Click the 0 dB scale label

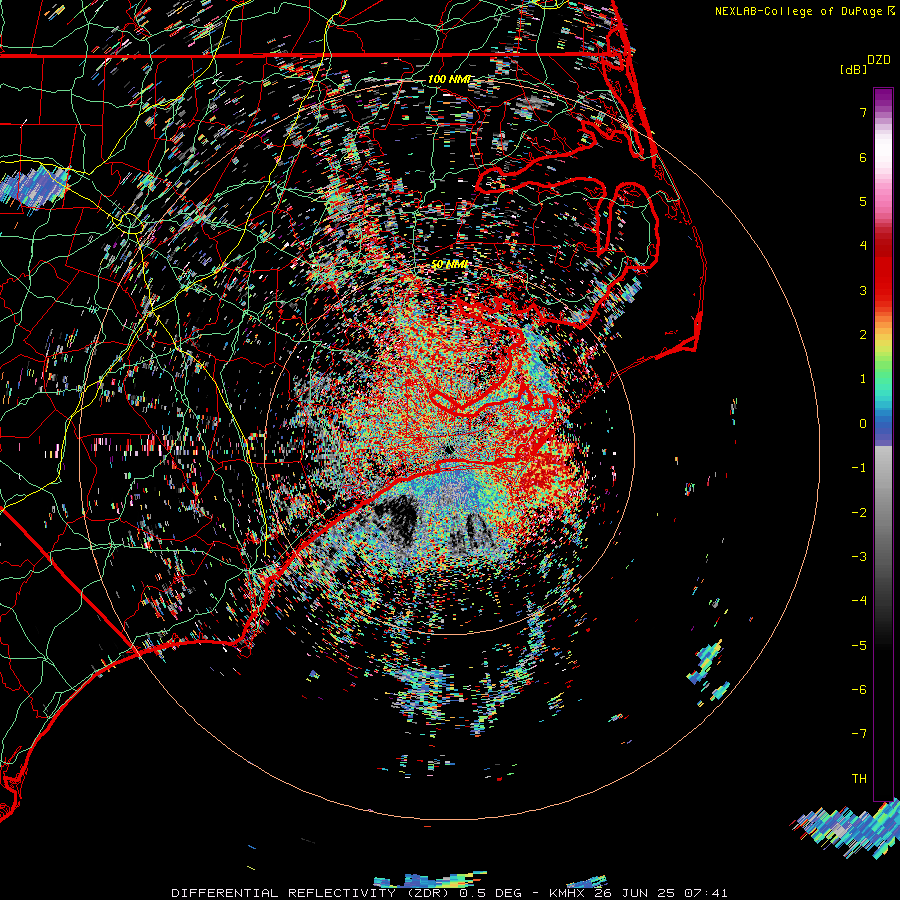(863, 424)
